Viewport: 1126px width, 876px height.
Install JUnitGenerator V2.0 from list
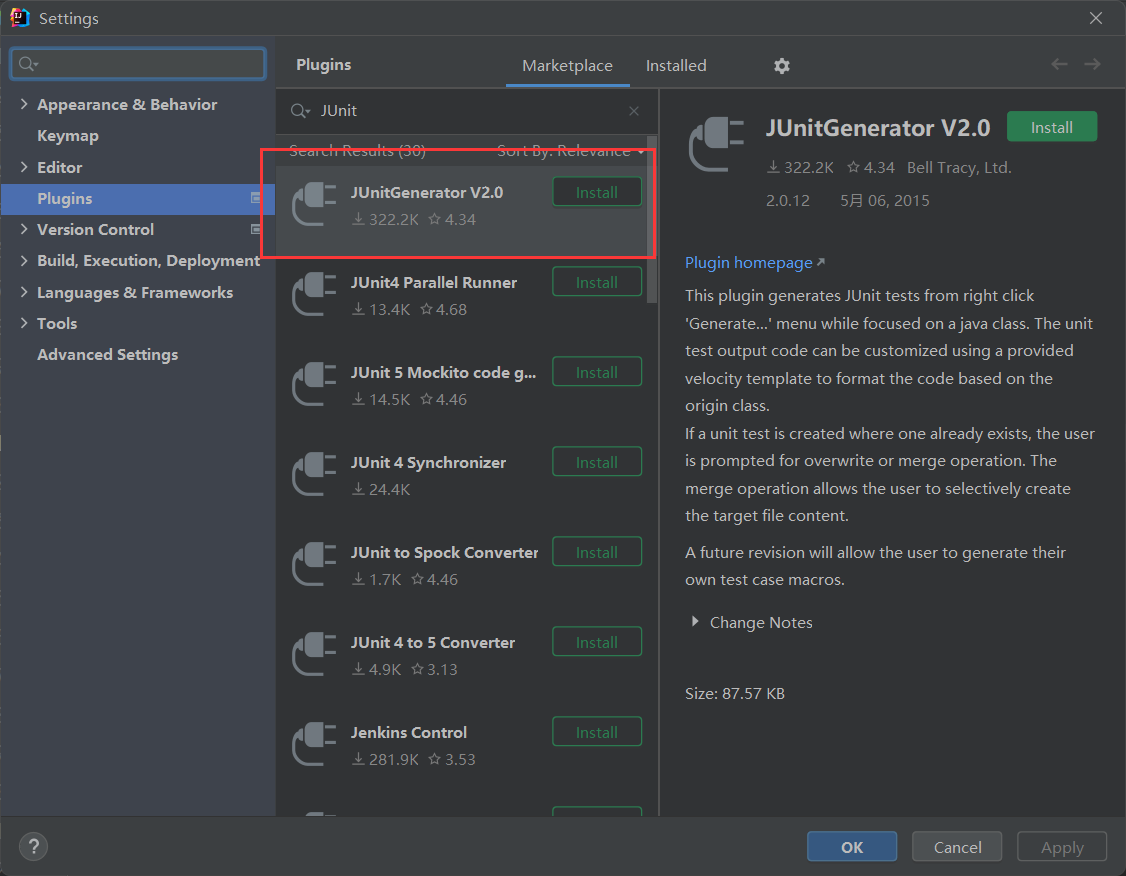(x=597, y=192)
